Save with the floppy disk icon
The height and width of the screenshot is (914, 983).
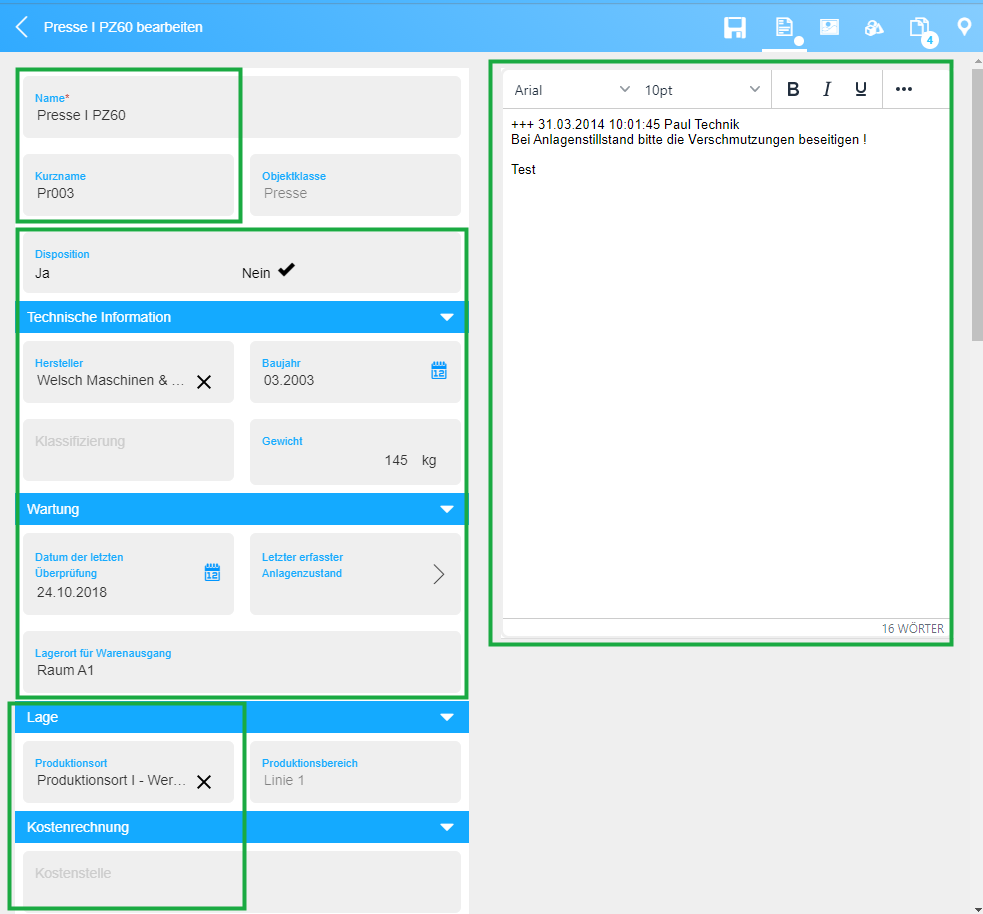click(735, 28)
